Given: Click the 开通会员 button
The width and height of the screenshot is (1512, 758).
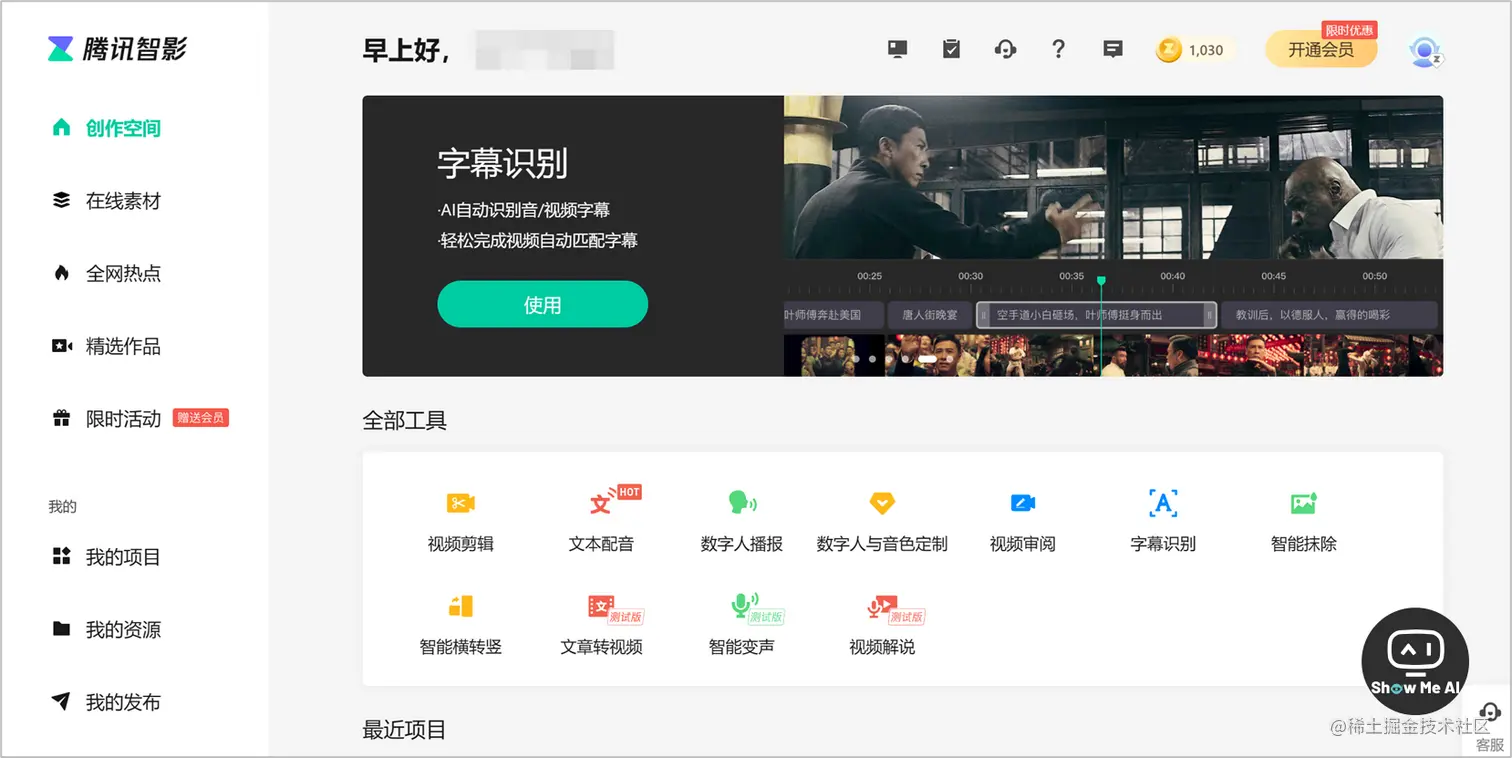Looking at the screenshot, I should 1321,49.
